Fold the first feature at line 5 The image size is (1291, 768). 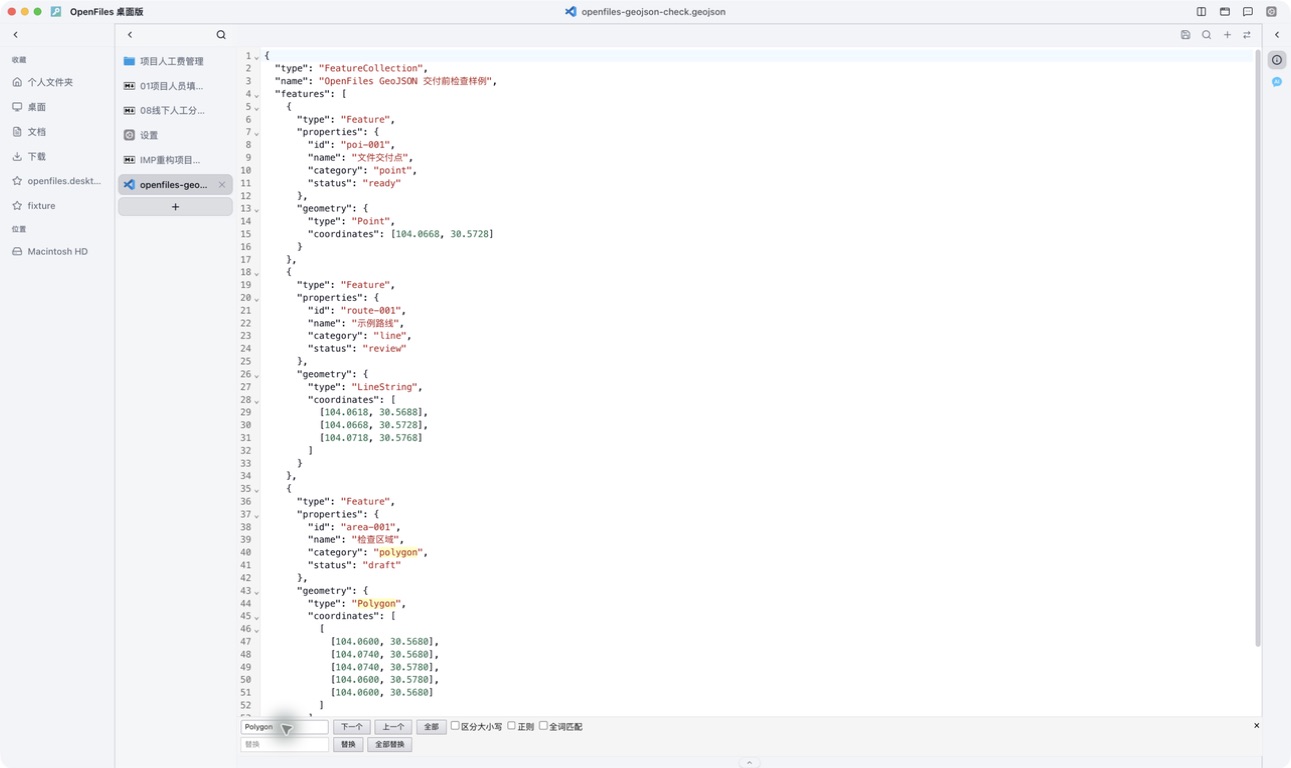pyautogui.click(x=257, y=108)
